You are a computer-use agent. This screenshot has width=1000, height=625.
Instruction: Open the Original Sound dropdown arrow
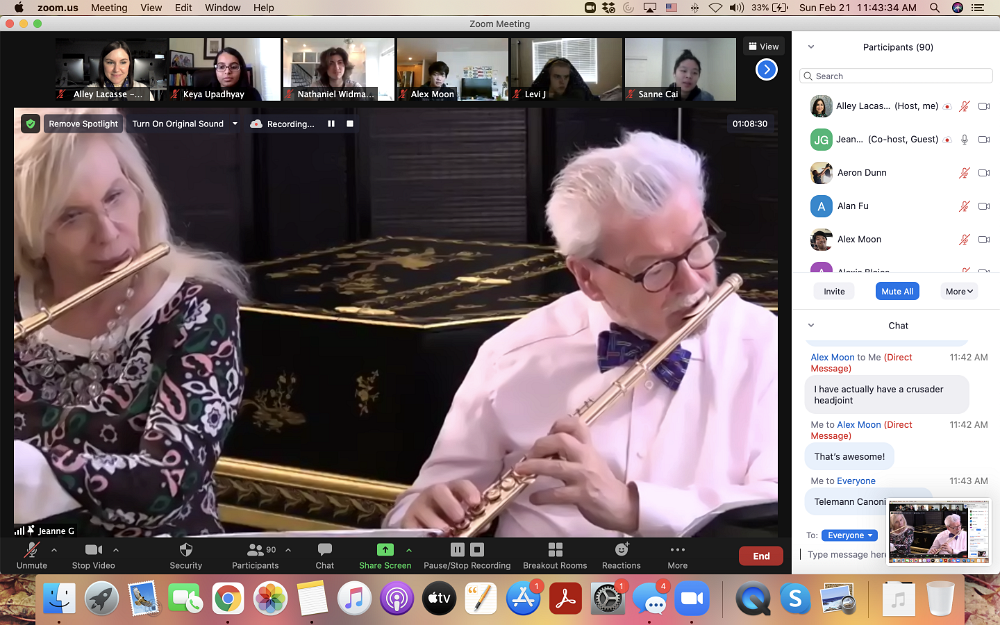pyautogui.click(x=235, y=124)
